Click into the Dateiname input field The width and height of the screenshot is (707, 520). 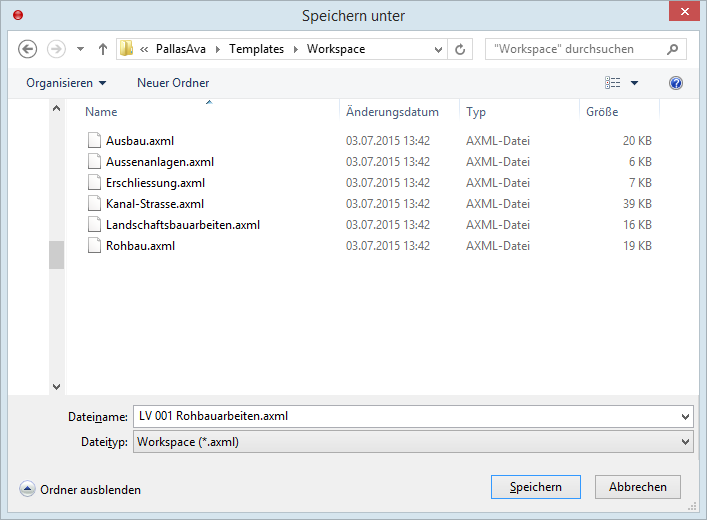[406, 416]
